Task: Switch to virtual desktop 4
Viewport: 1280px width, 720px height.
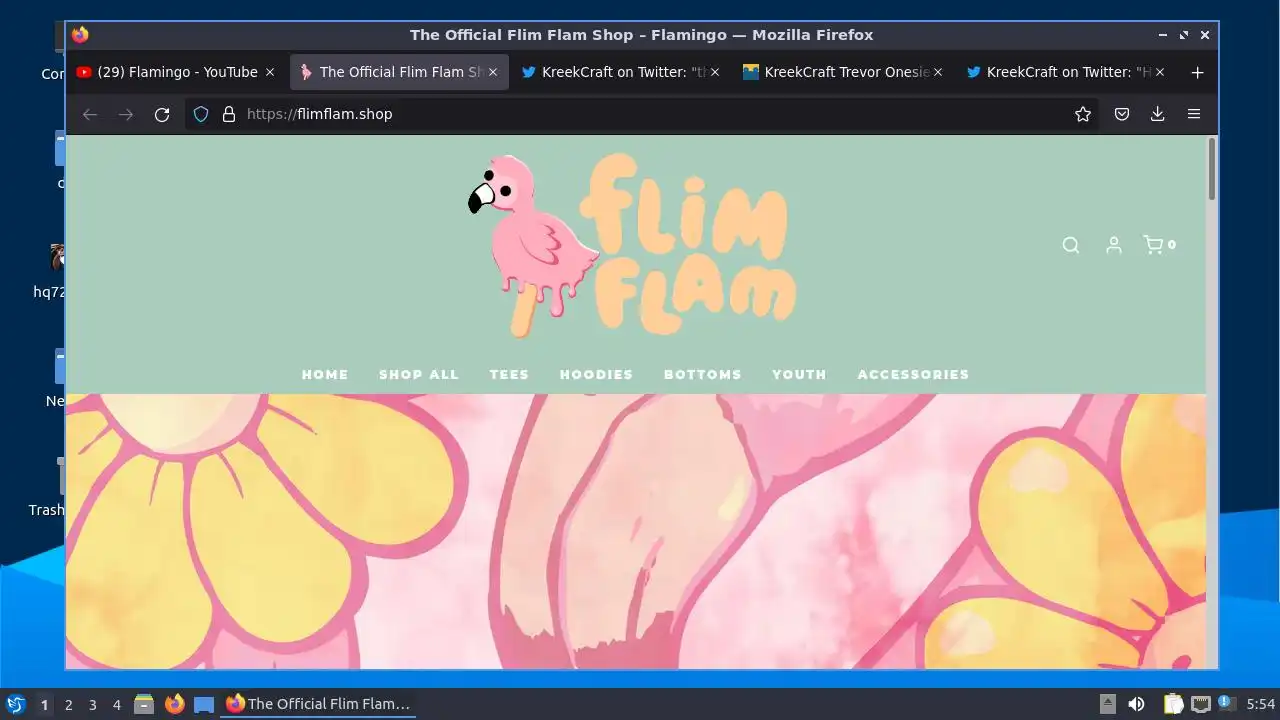Action: [x=116, y=704]
